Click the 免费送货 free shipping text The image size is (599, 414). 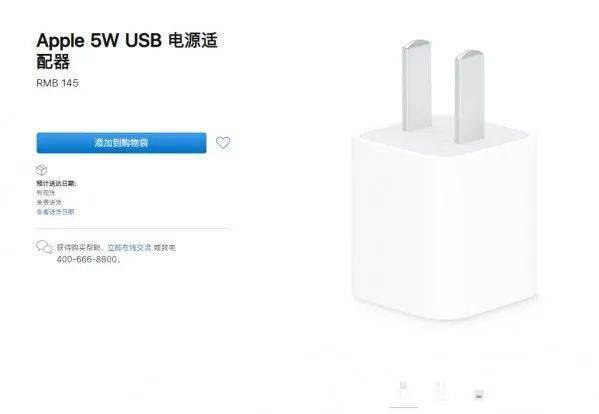point(49,202)
